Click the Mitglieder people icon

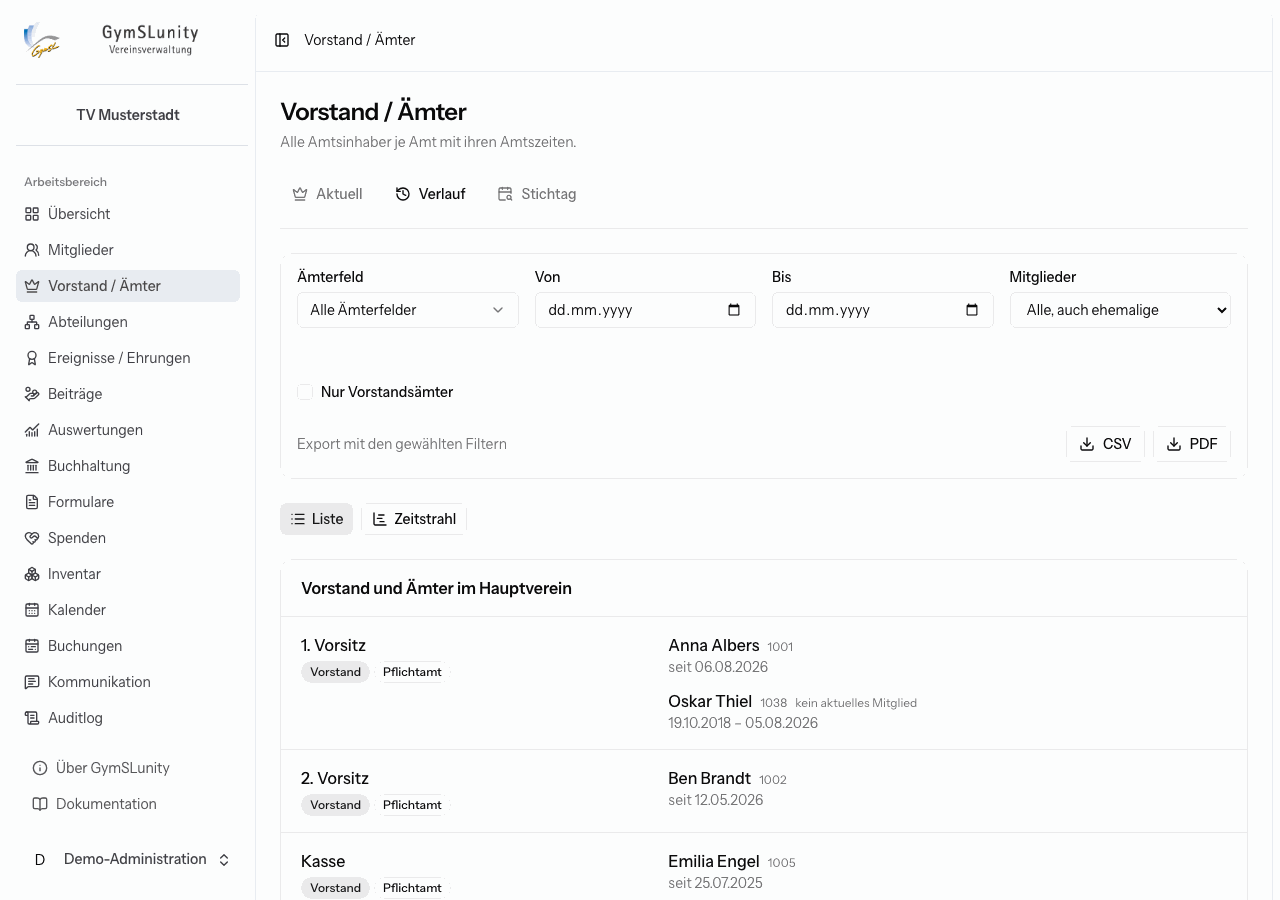pyautogui.click(x=32, y=250)
